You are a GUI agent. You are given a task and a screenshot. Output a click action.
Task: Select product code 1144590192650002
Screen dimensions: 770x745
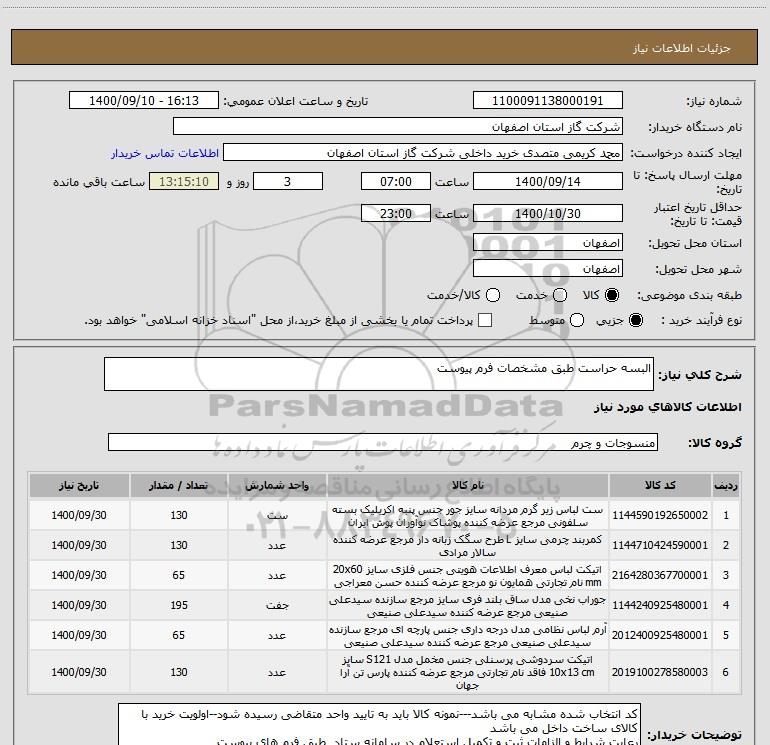point(660,515)
